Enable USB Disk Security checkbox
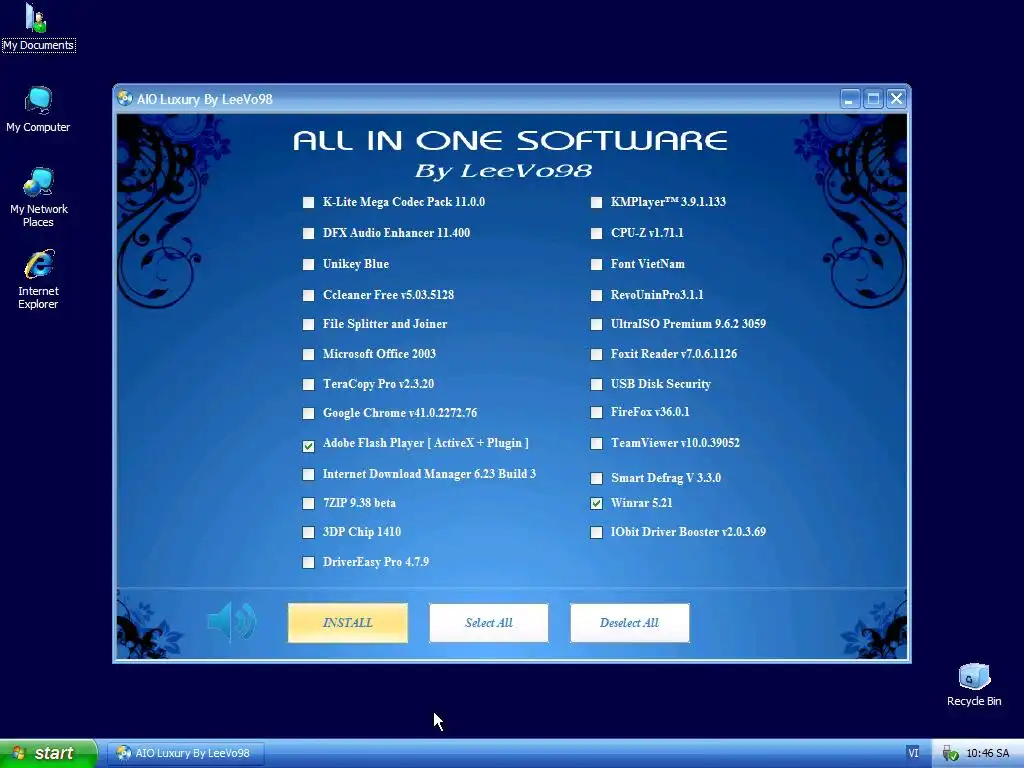Screen dimensions: 1024x768 [x=596, y=385]
